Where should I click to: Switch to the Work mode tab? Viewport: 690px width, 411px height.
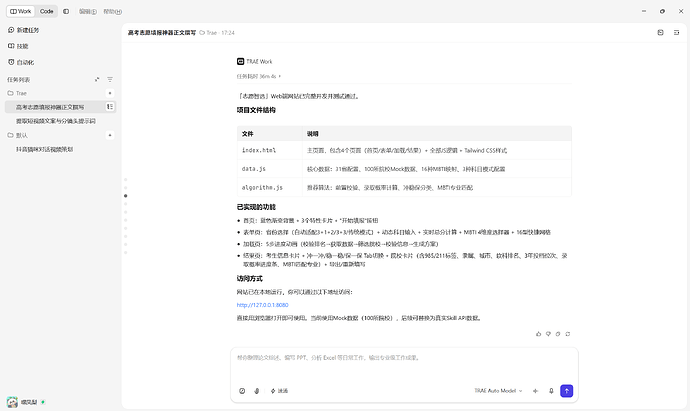tap(20, 11)
